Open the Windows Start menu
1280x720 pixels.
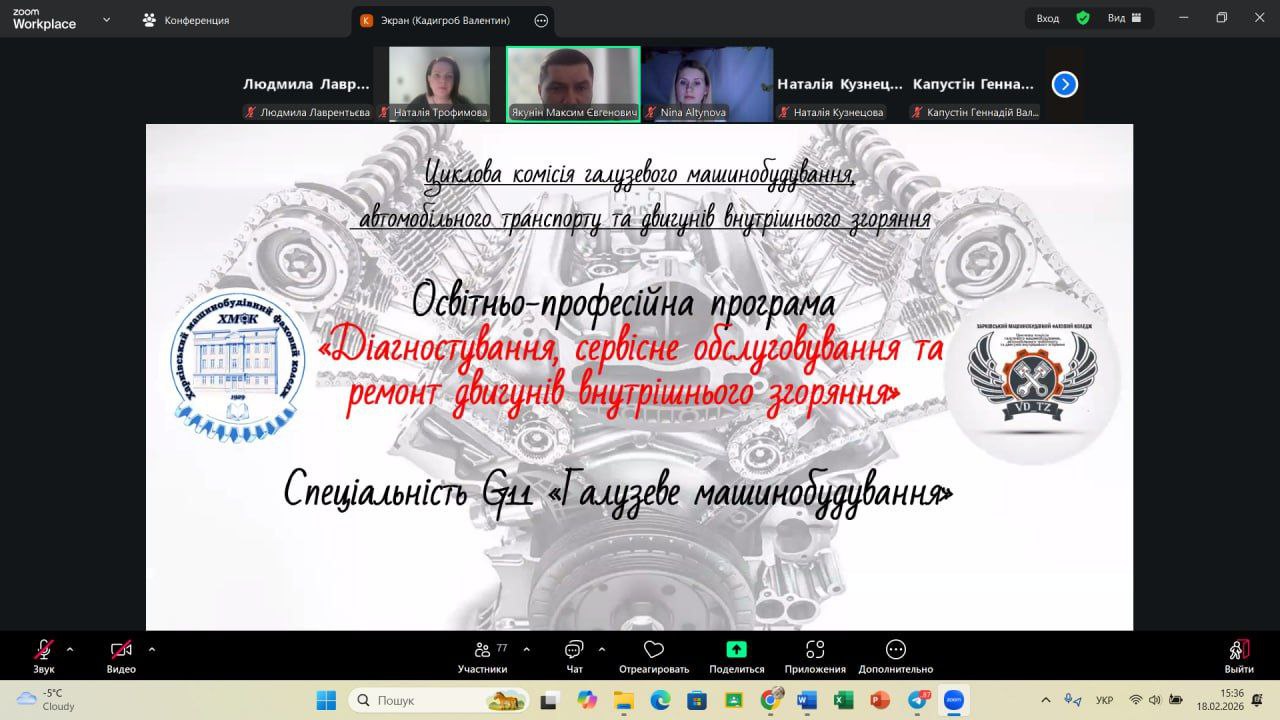pos(326,700)
